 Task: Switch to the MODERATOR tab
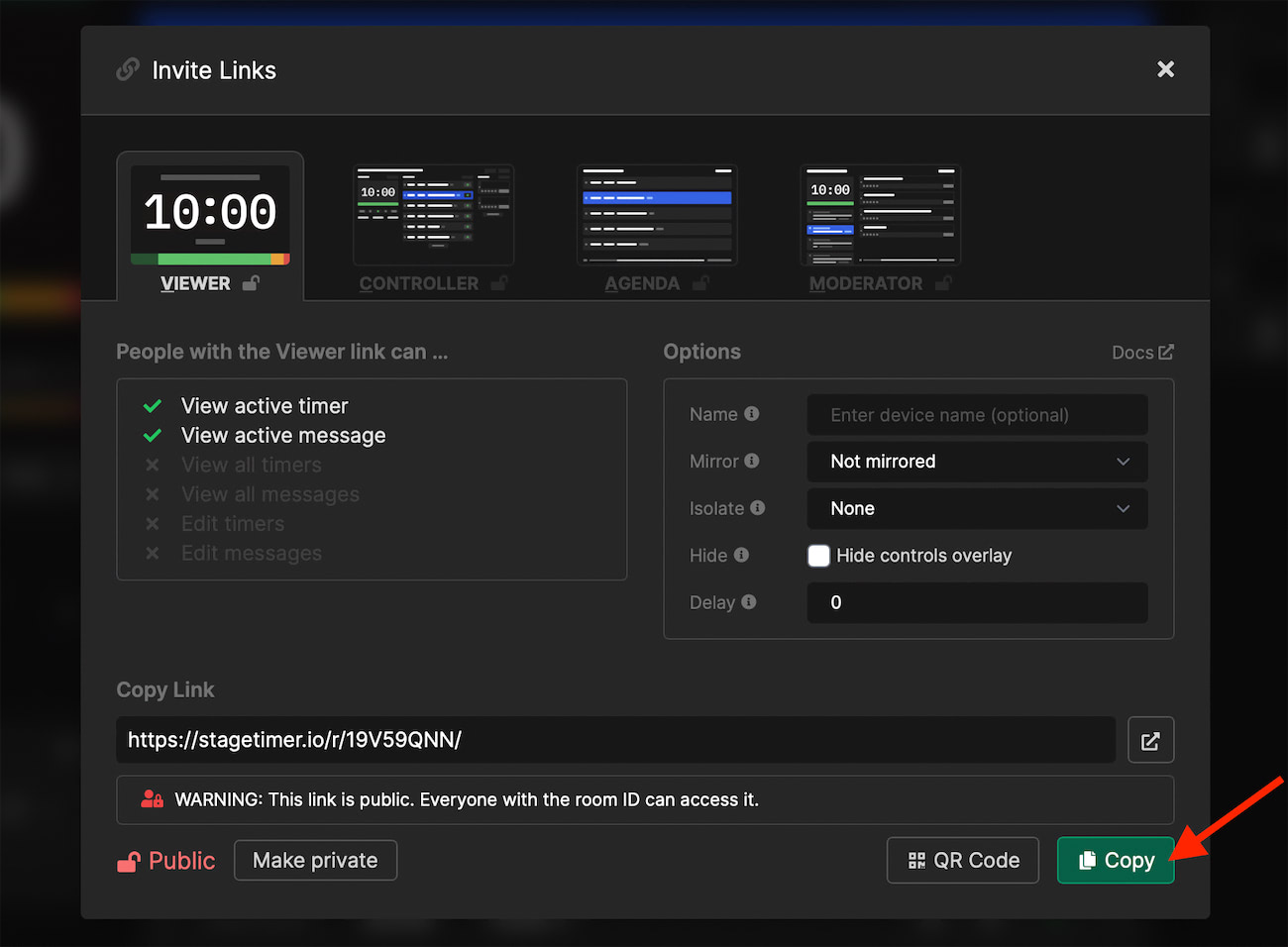click(x=880, y=215)
